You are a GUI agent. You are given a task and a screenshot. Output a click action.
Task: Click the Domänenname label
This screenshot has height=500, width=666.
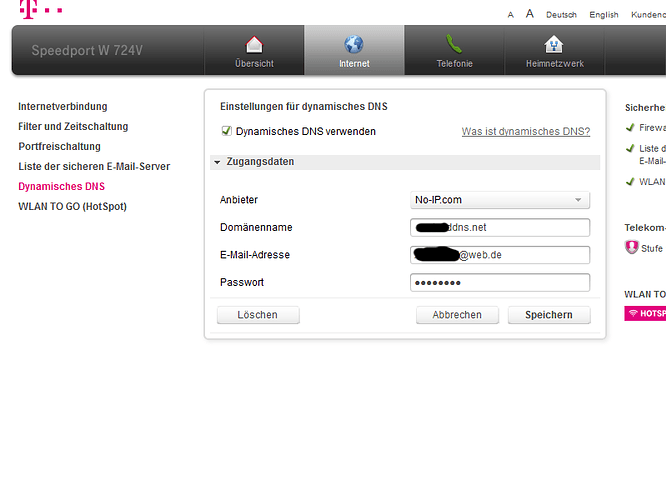[x=256, y=227]
